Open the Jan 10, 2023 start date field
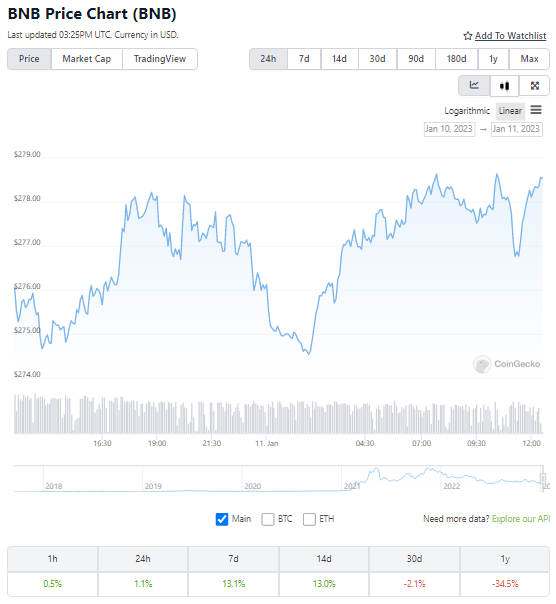This screenshot has height=604, width=556. tap(449, 129)
